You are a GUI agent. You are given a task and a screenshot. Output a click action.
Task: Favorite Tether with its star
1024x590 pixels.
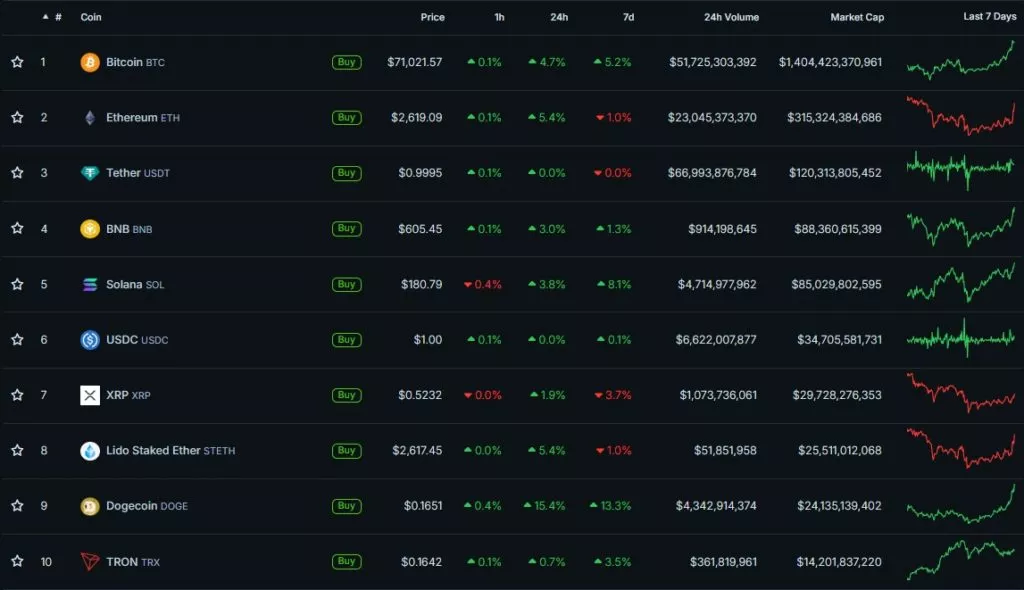(17, 173)
